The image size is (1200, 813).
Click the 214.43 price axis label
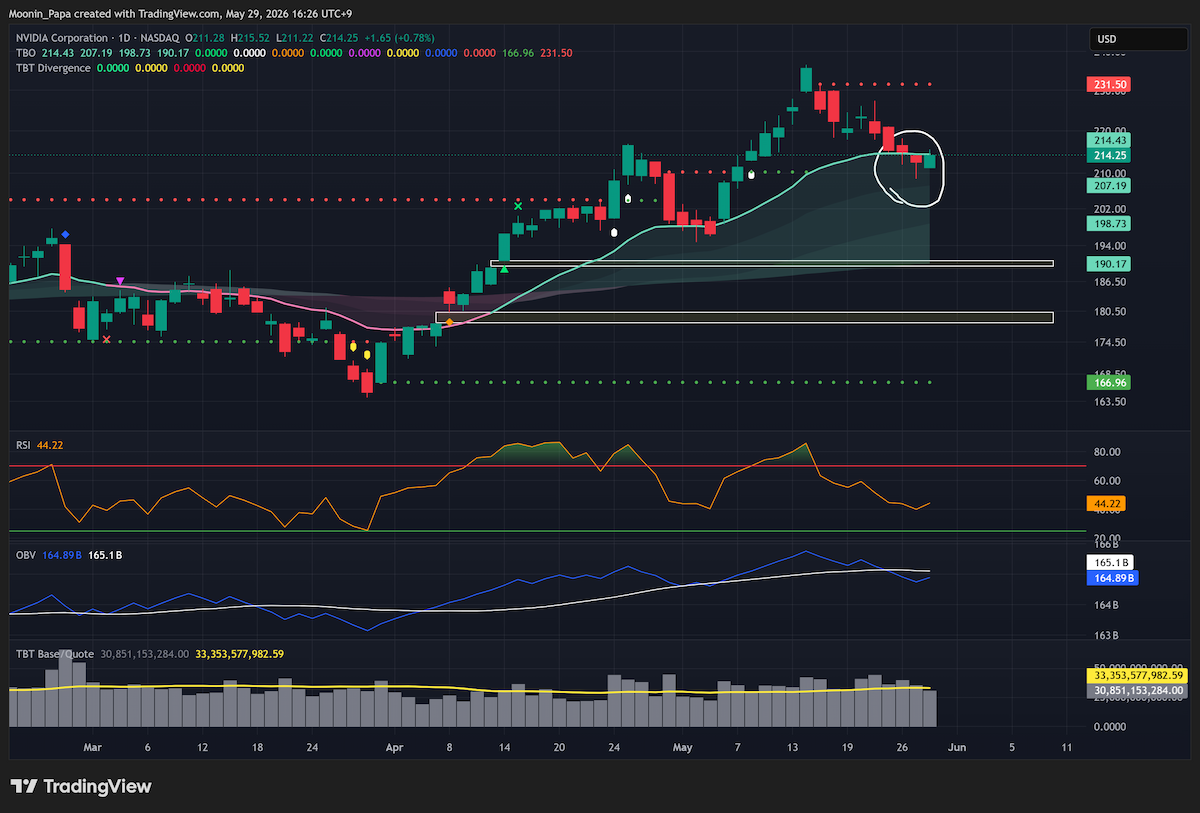[1107, 142]
